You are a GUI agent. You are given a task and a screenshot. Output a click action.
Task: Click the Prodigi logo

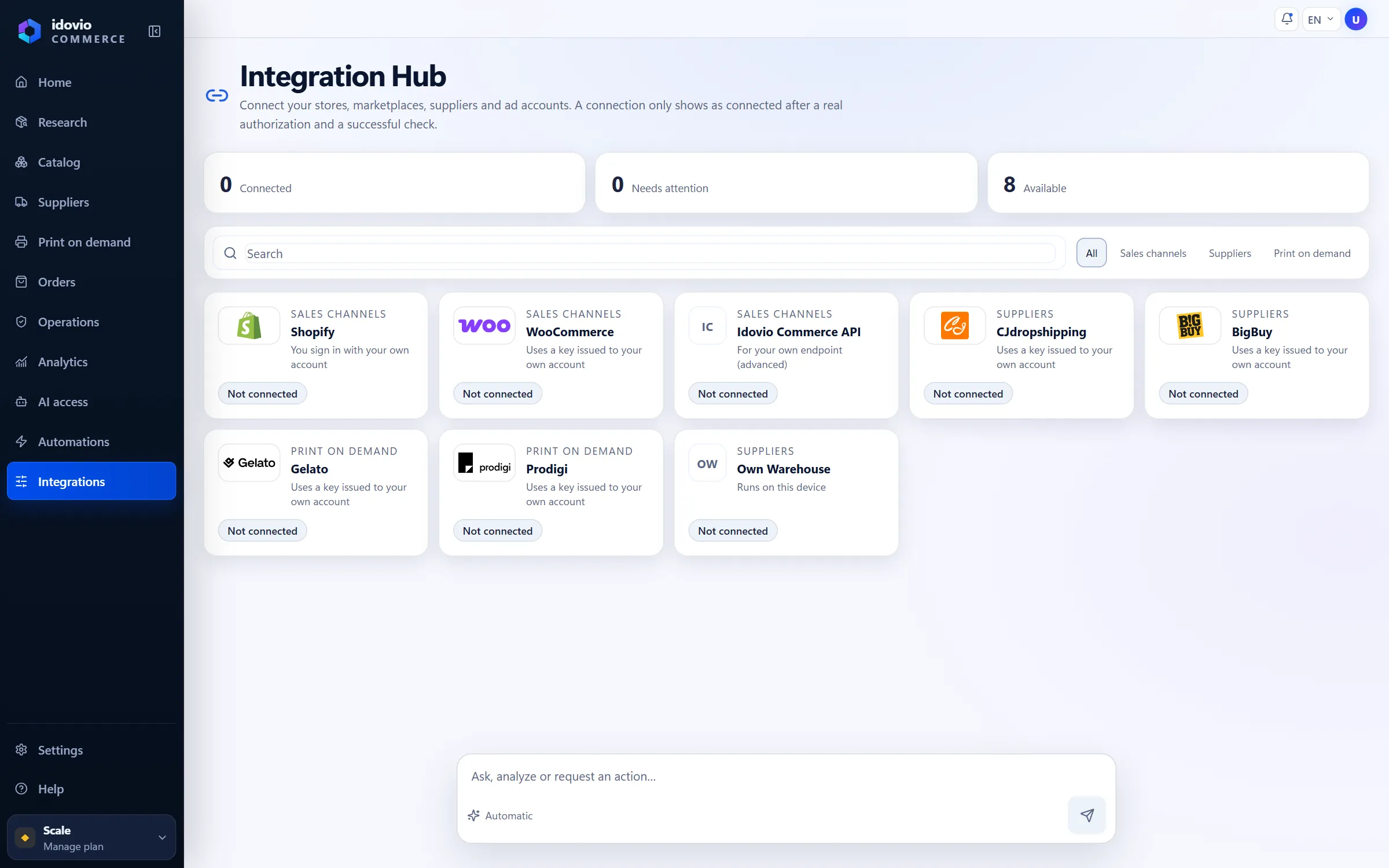pos(484,463)
